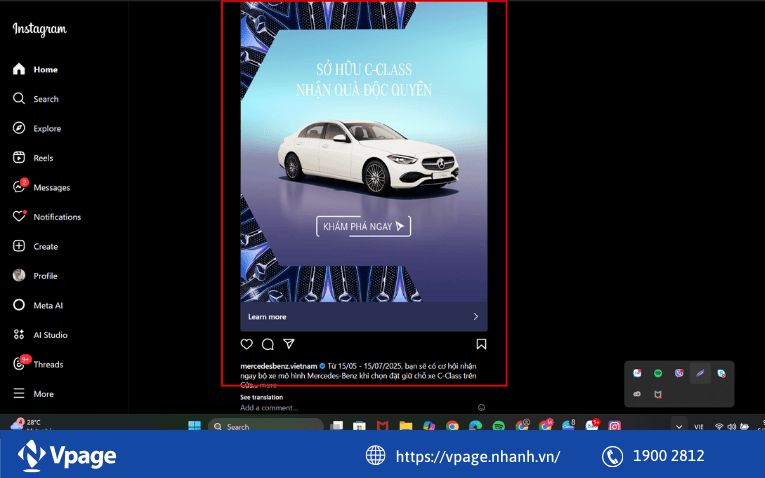Click the comment bubble icon on post
The width and height of the screenshot is (765, 478).
[x=267, y=344]
